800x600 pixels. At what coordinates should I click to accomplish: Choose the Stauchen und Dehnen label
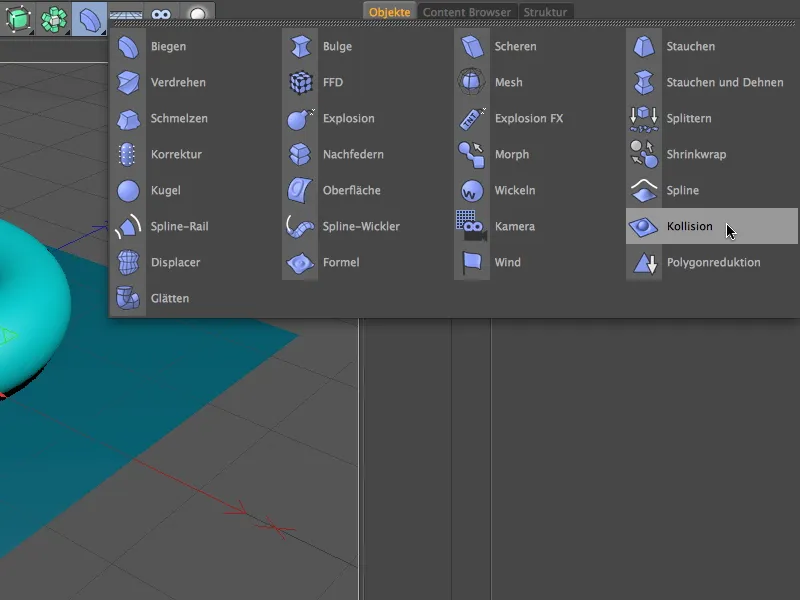coord(725,83)
